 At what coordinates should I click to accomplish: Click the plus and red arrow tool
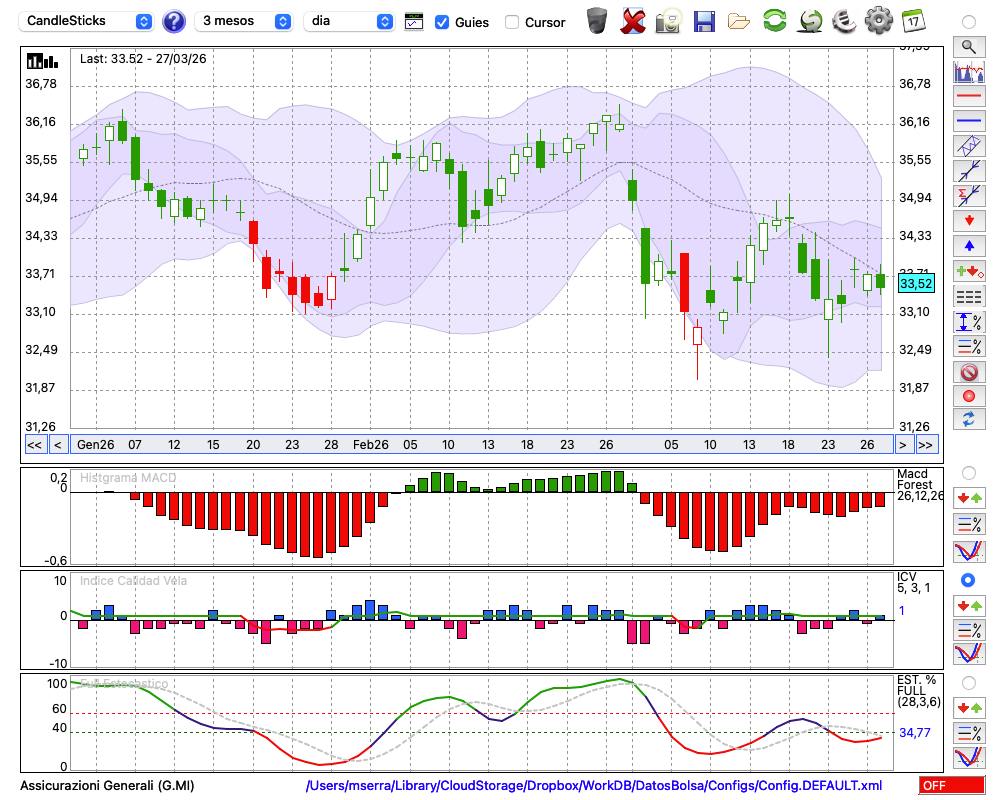click(969, 272)
